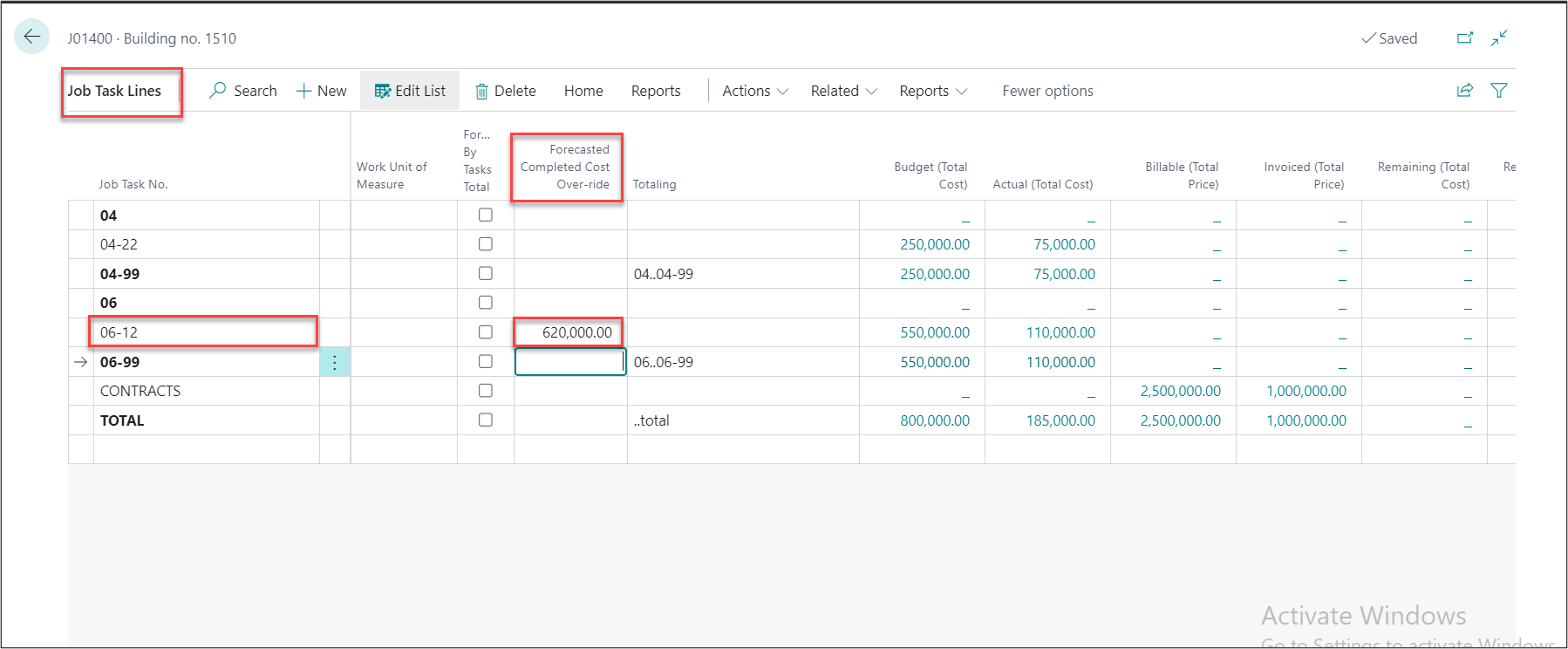
Task: Open page in new window icon
Action: (1465, 38)
